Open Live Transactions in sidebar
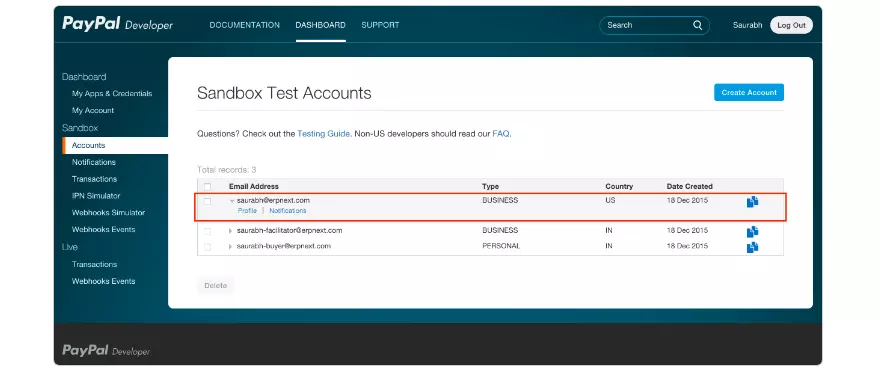The width and height of the screenshot is (881, 384). click(94, 265)
